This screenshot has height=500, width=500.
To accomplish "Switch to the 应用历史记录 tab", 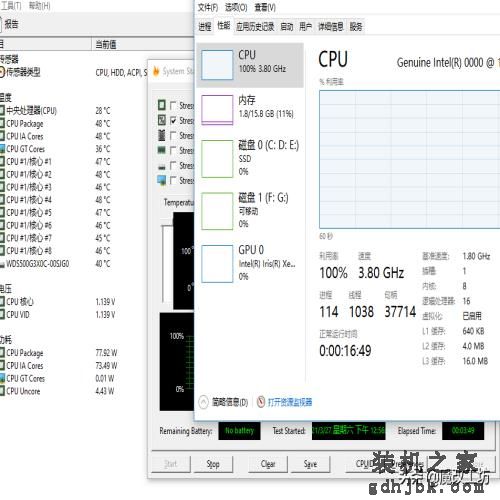I will [255, 26].
